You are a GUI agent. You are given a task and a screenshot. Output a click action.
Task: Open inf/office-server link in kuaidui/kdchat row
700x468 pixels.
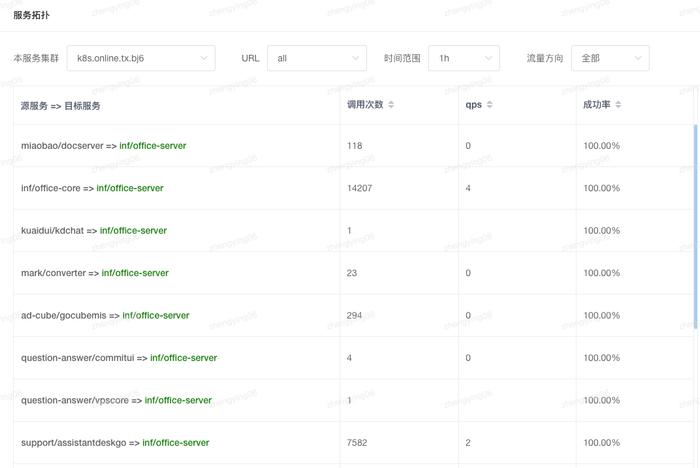click(133, 230)
